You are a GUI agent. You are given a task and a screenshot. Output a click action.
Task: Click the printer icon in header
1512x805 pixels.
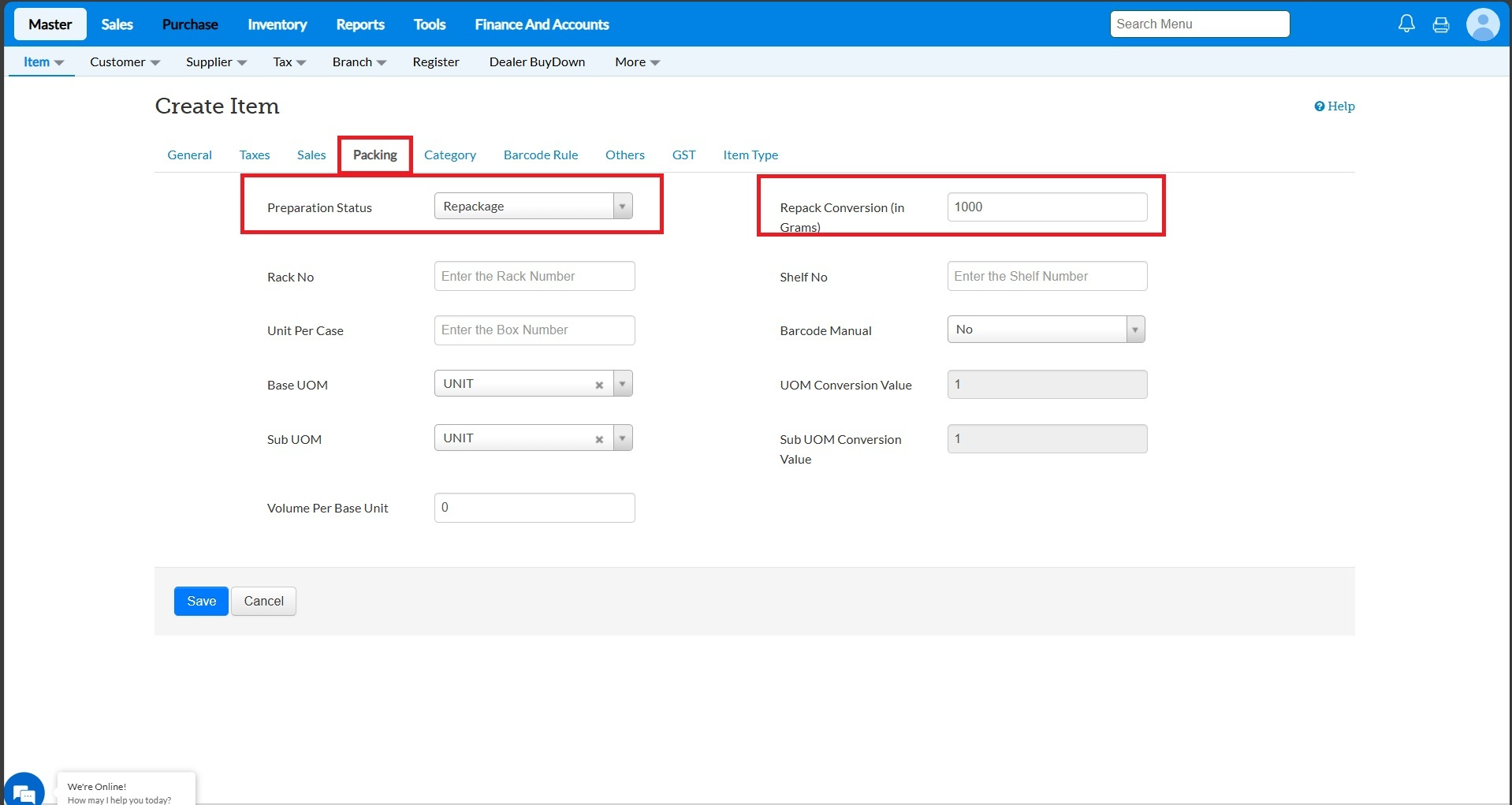[1441, 24]
